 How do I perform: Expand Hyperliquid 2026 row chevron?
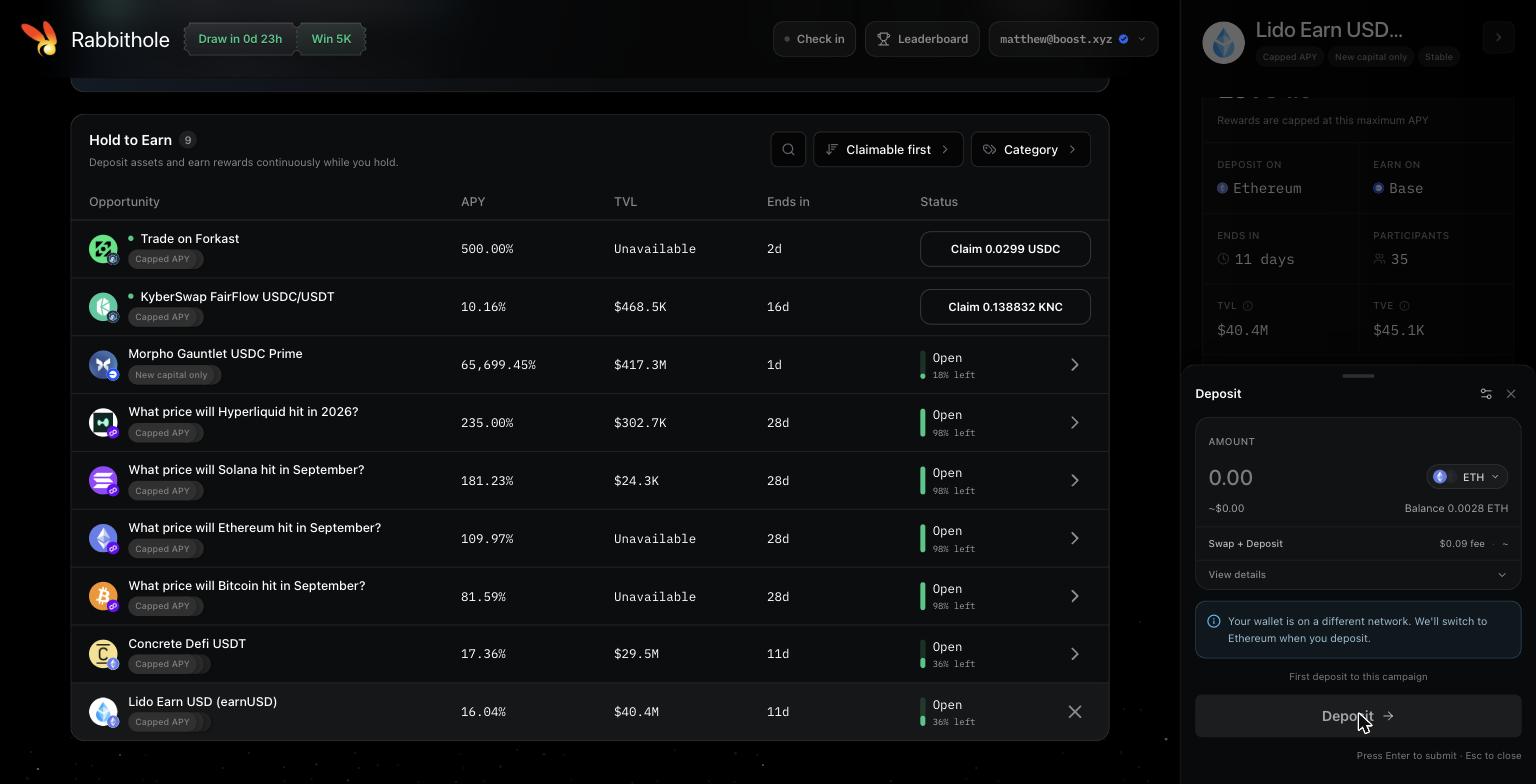coord(1075,423)
